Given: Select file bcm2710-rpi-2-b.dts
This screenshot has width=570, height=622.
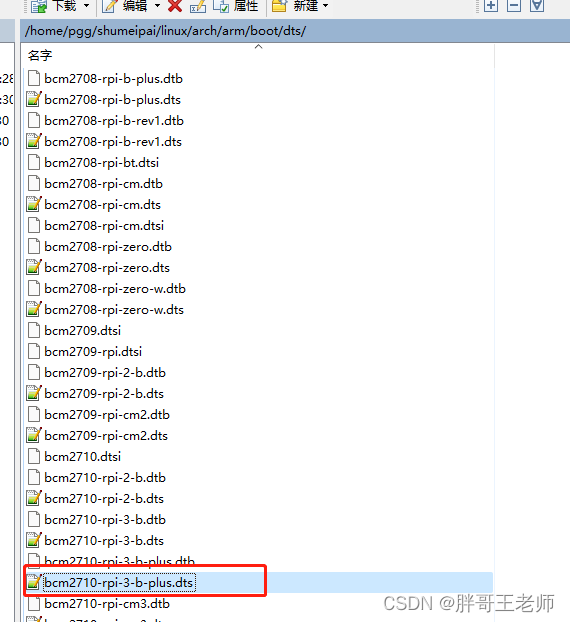Looking at the screenshot, I should pyautogui.click(x=96, y=499).
